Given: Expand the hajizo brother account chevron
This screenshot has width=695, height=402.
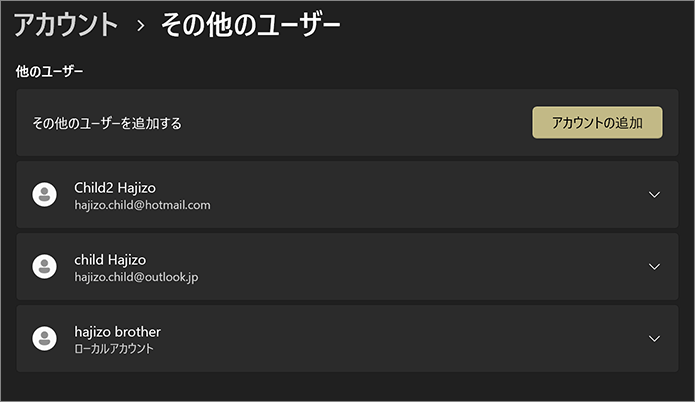Looking at the screenshot, I should coord(654,339).
